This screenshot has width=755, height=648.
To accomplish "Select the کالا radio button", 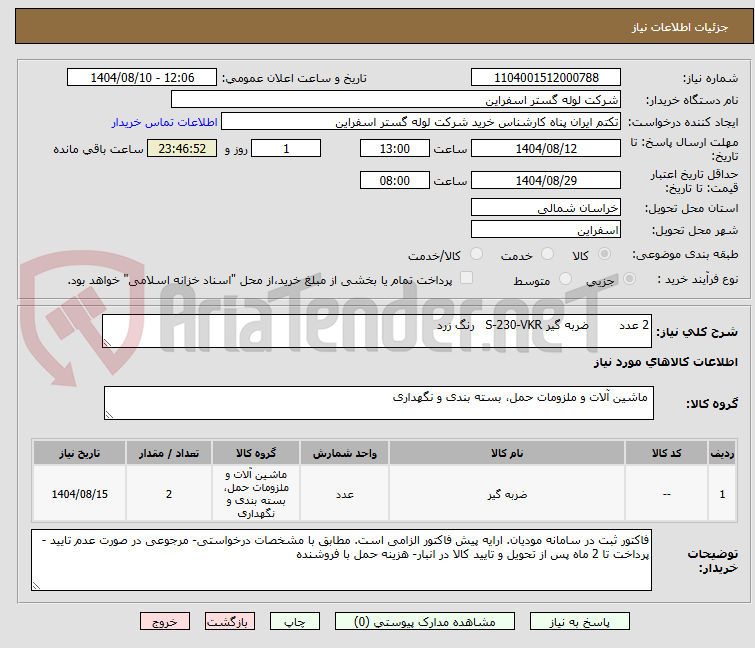I will pyautogui.click(x=604, y=254).
